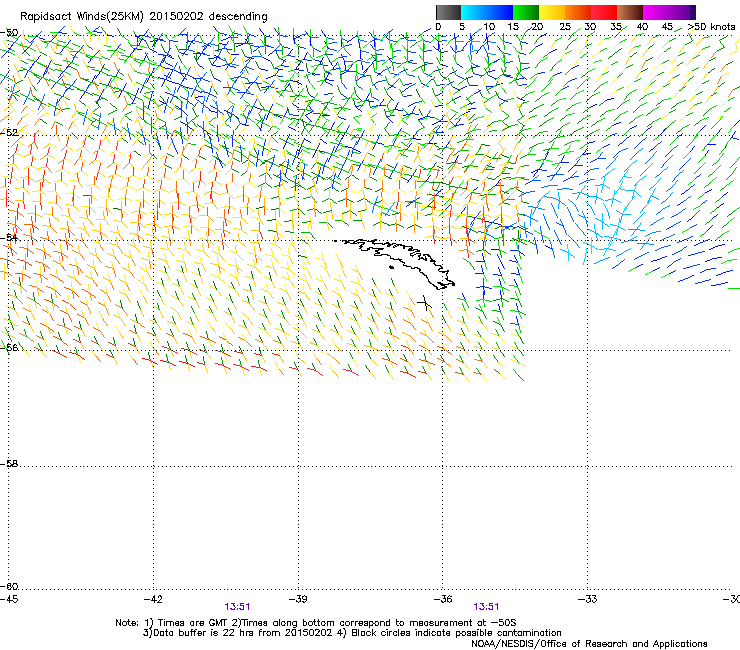Click the '-56' latitude axis label
The height and width of the screenshot is (650, 740).
(x=9, y=347)
